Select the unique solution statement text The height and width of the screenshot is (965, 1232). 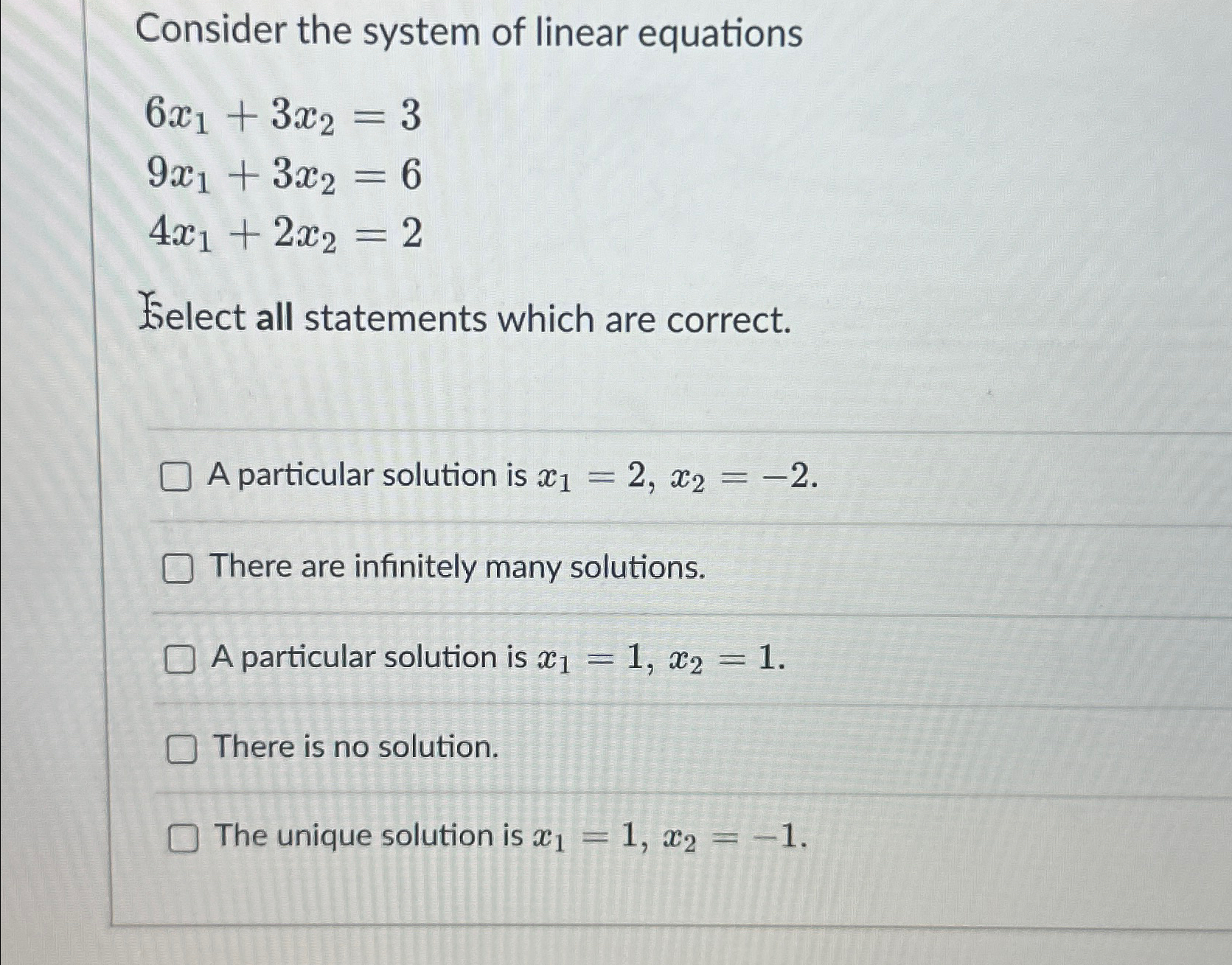tap(509, 836)
